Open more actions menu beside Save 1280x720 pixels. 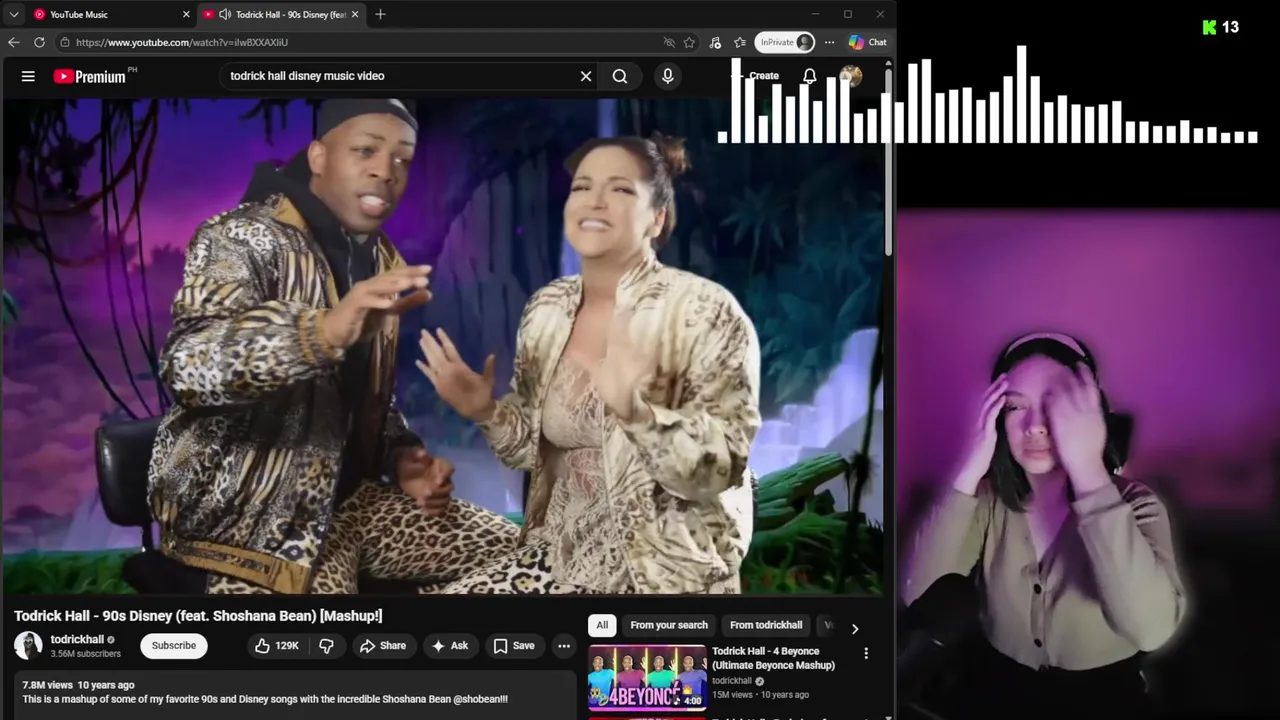564,646
